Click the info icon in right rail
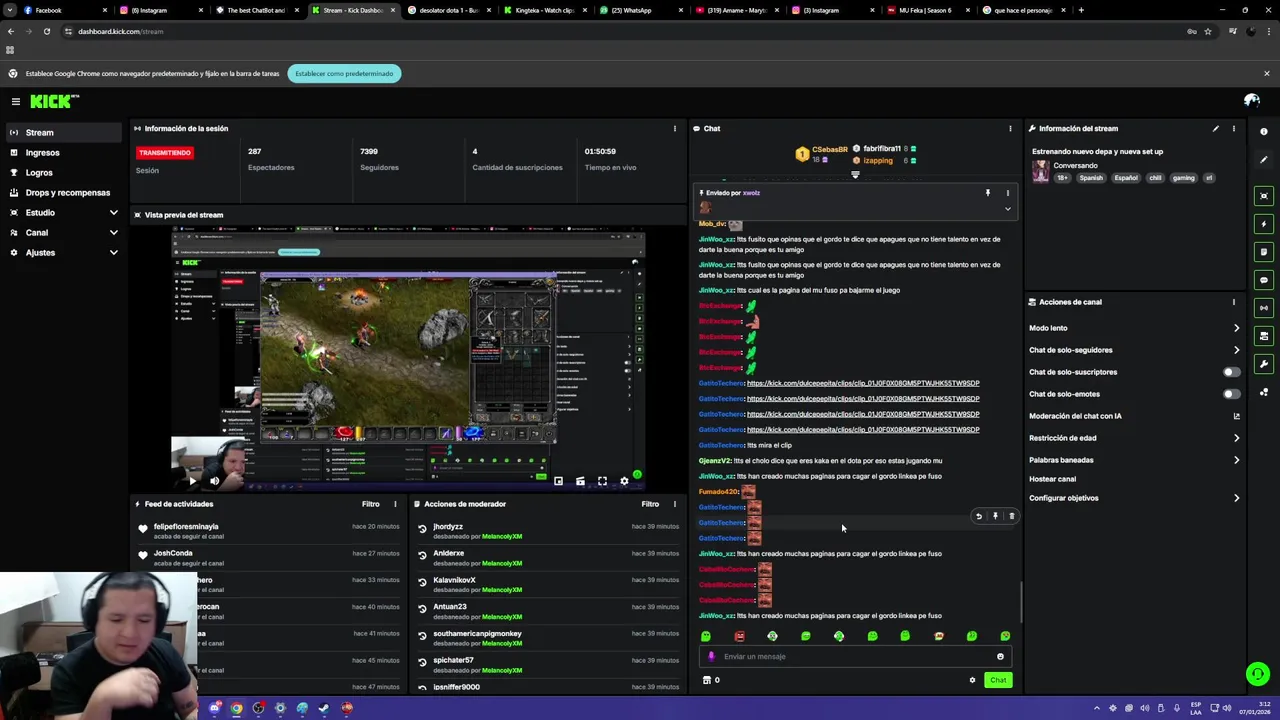The height and width of the screenshot is (720, 1280). [1264, 132]
